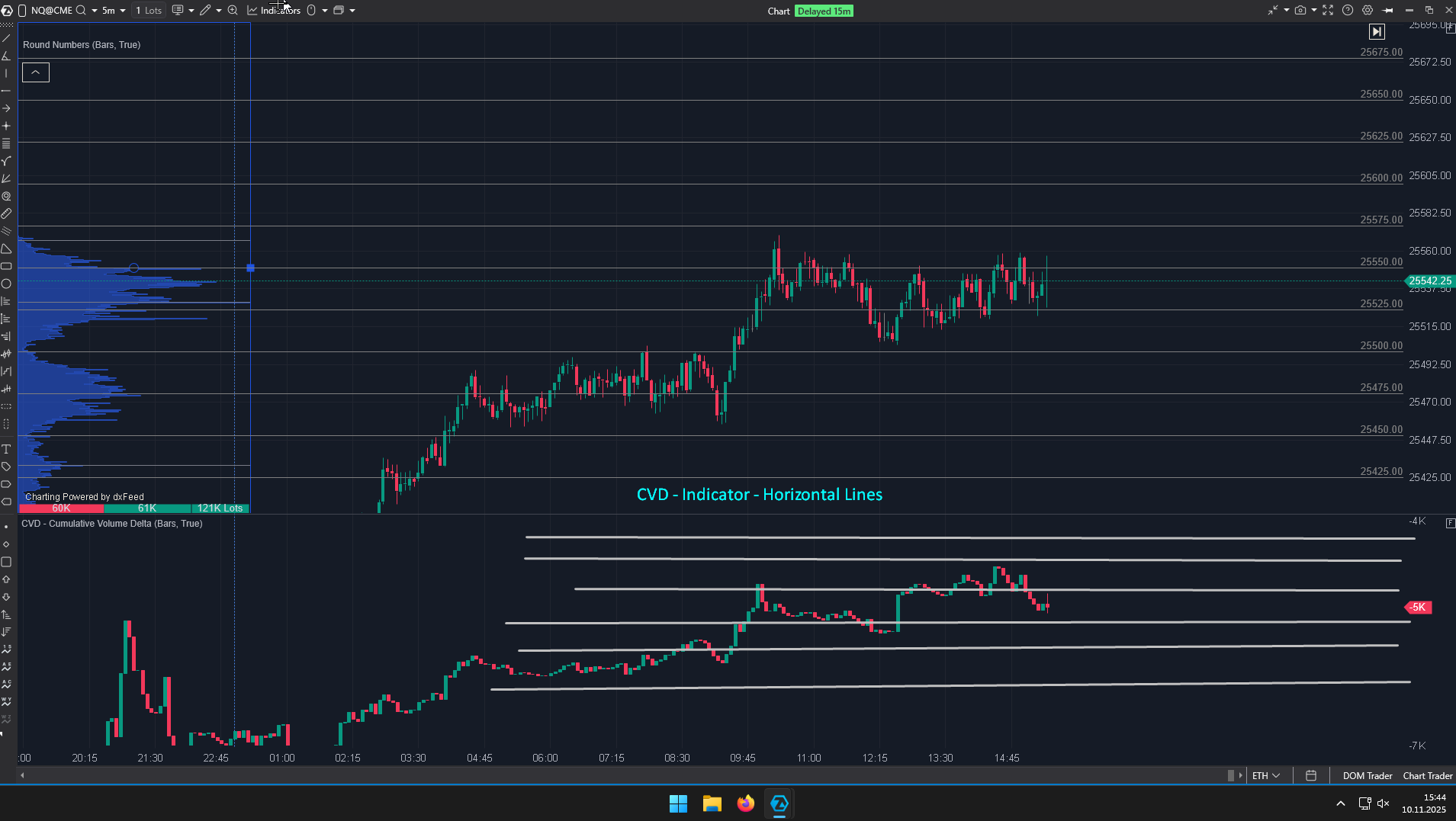
Task: Open the symbol search magnifier
Action: 81,11
